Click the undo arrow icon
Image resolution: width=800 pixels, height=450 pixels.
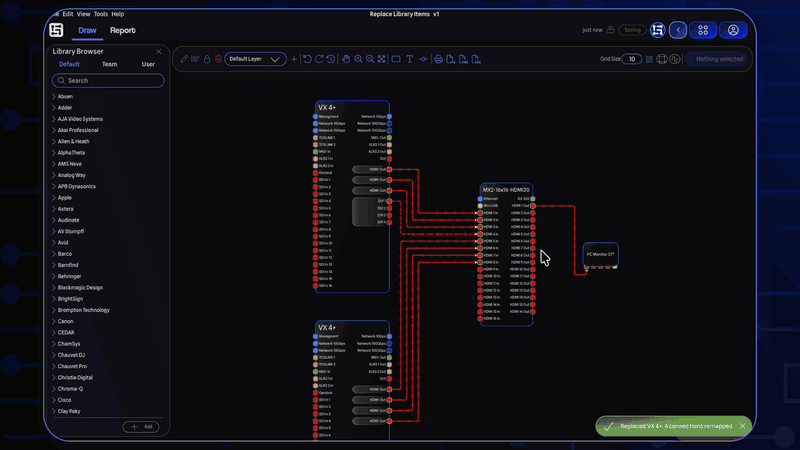(307, 59)
